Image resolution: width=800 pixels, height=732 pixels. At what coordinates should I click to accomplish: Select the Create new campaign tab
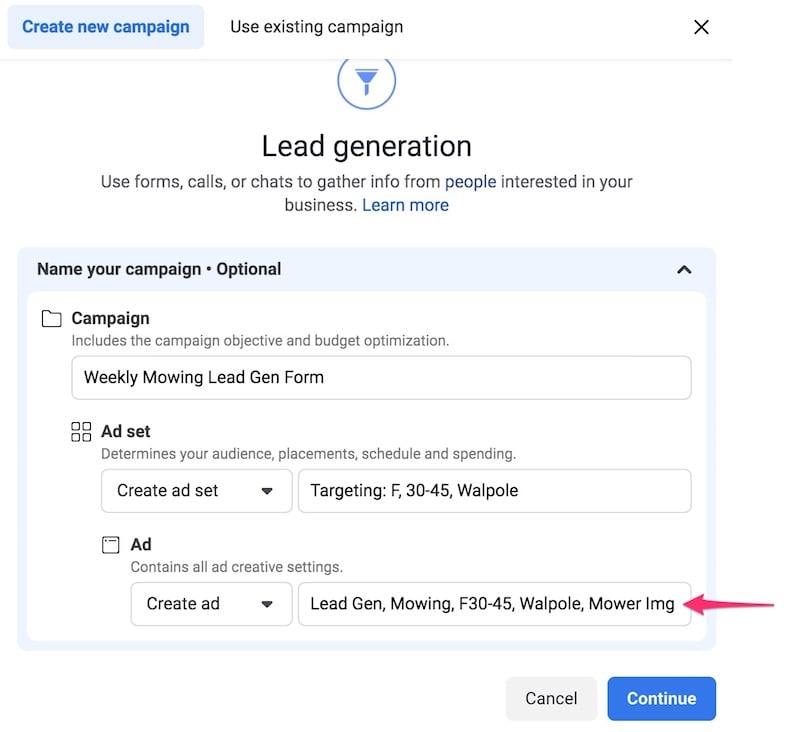point(105,27)
